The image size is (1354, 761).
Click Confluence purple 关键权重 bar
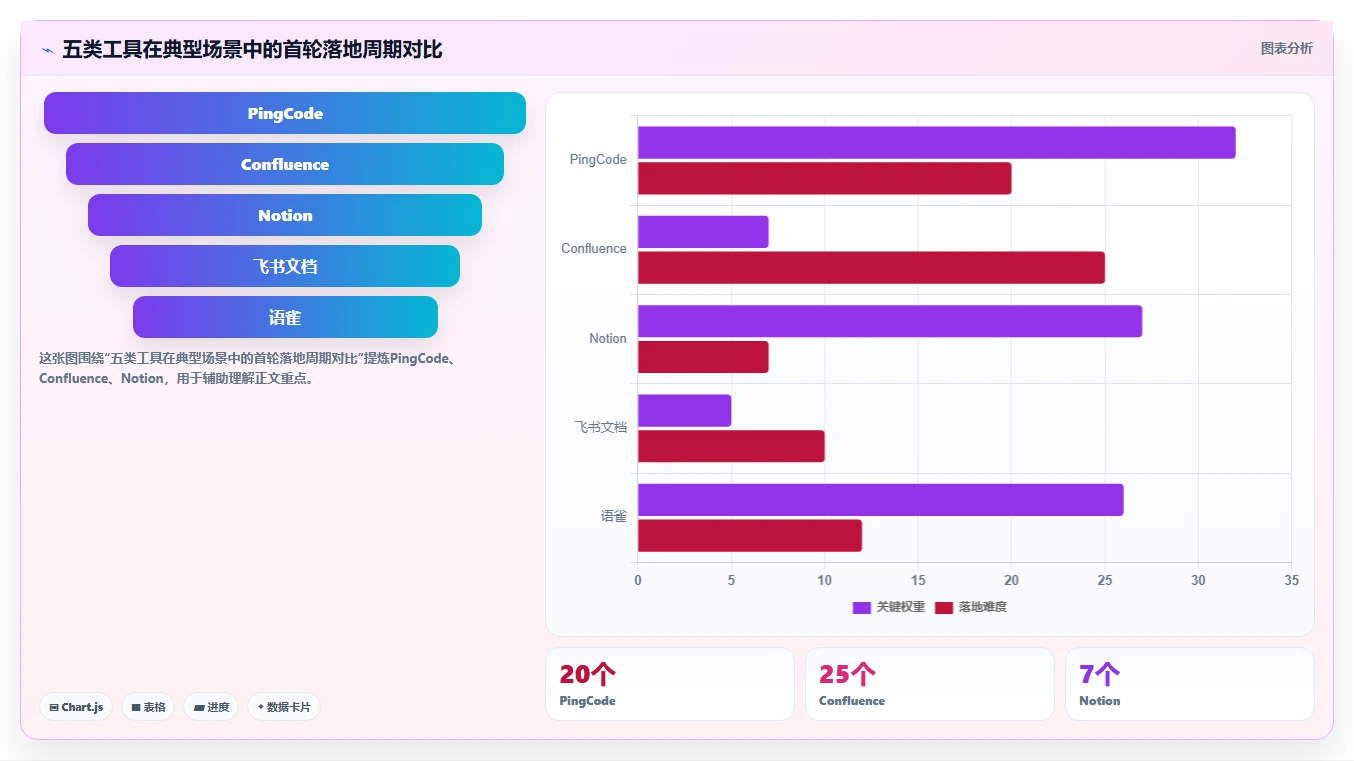click(703, 232)
